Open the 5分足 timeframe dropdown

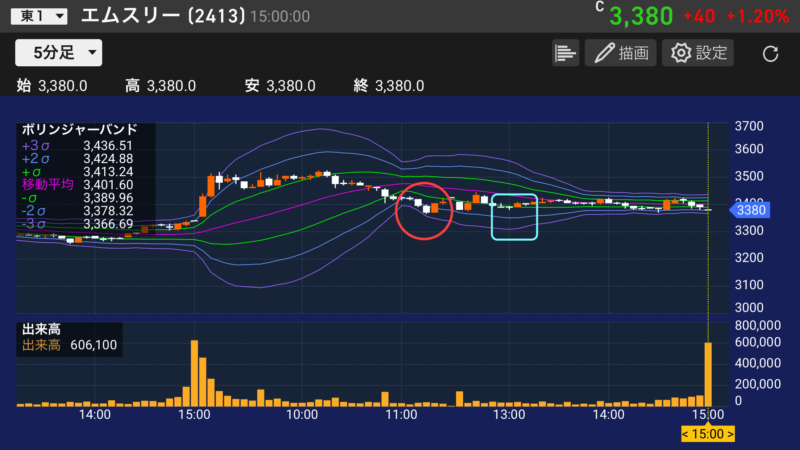tap(59, 53)
